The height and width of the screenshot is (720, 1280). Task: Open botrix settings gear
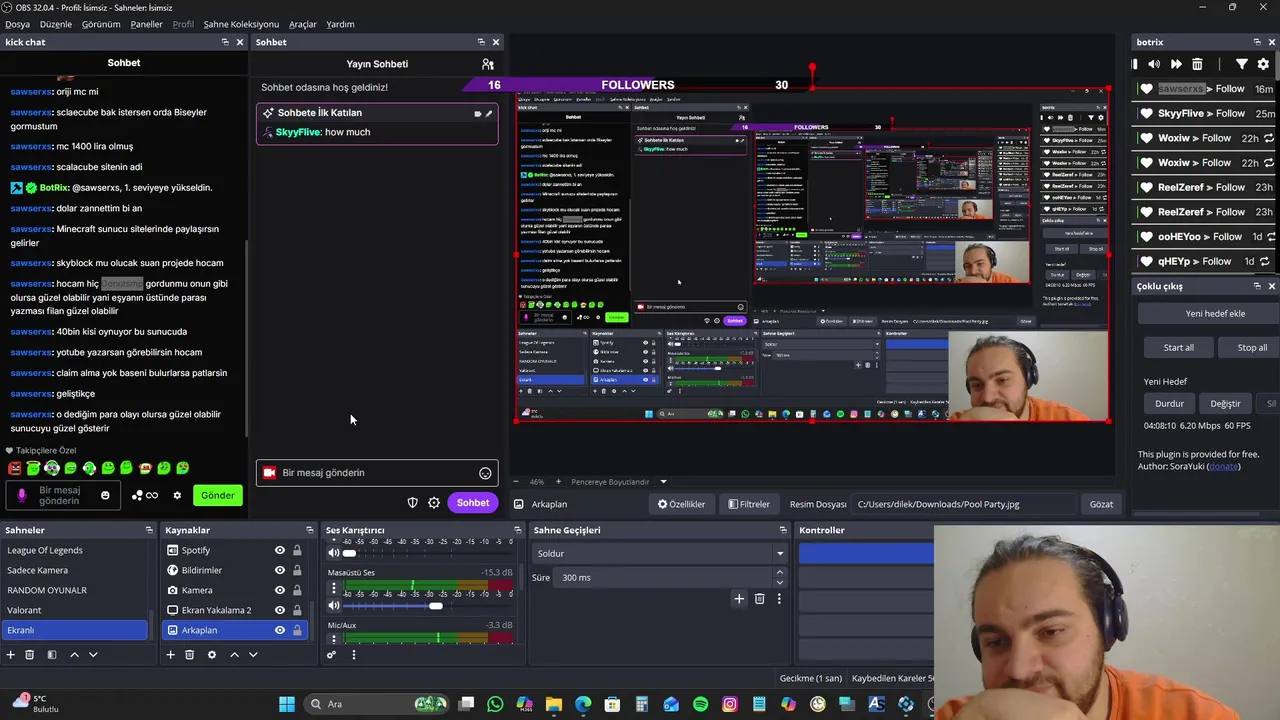pos(1263,64)
